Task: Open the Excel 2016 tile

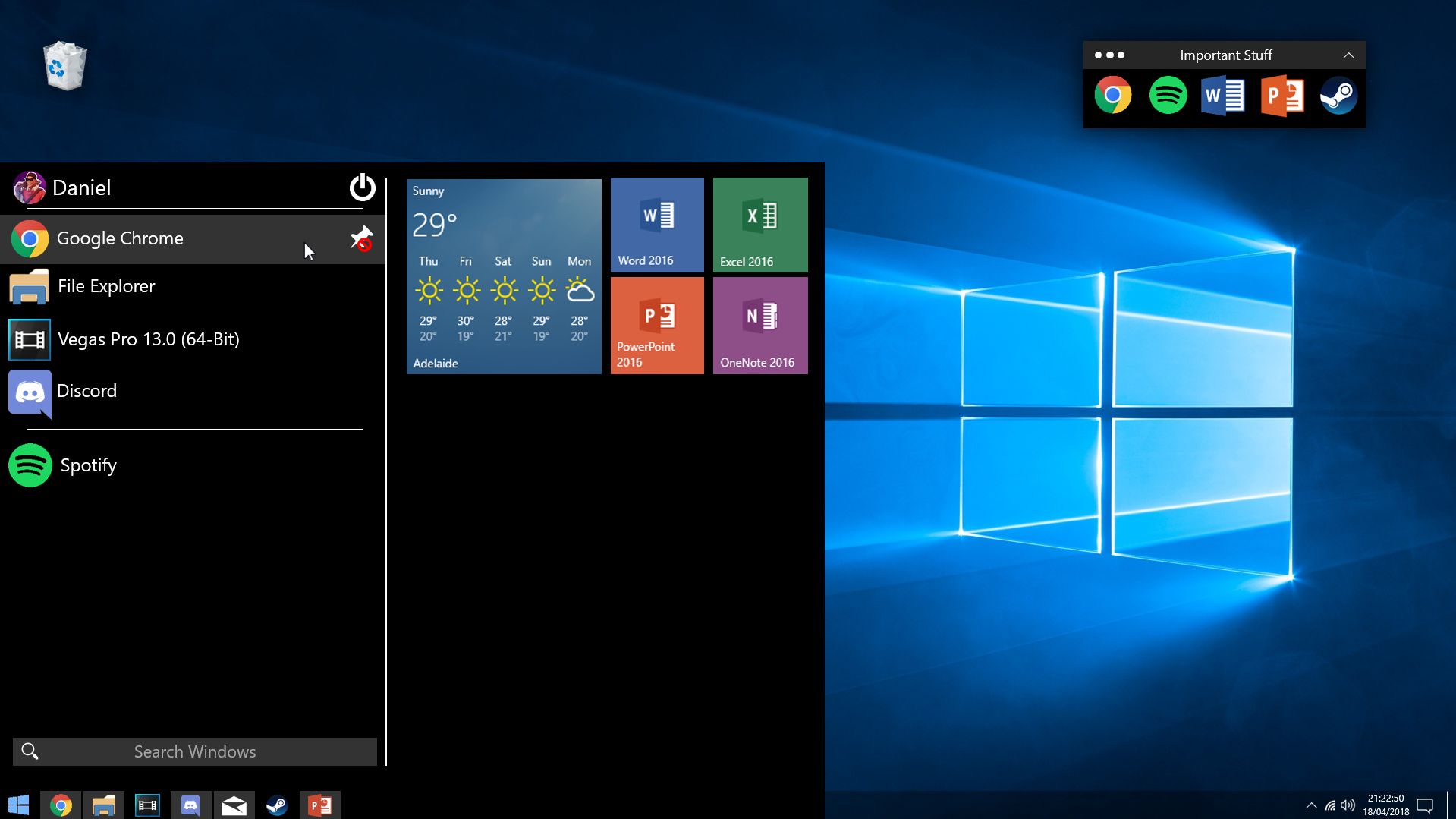Action: pyautogui.click(x=759, y=225)
